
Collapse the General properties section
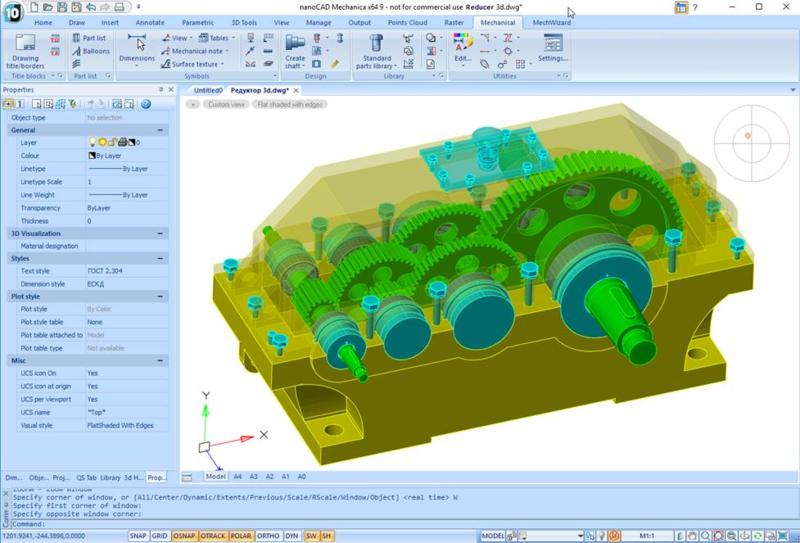click(160, 130)
